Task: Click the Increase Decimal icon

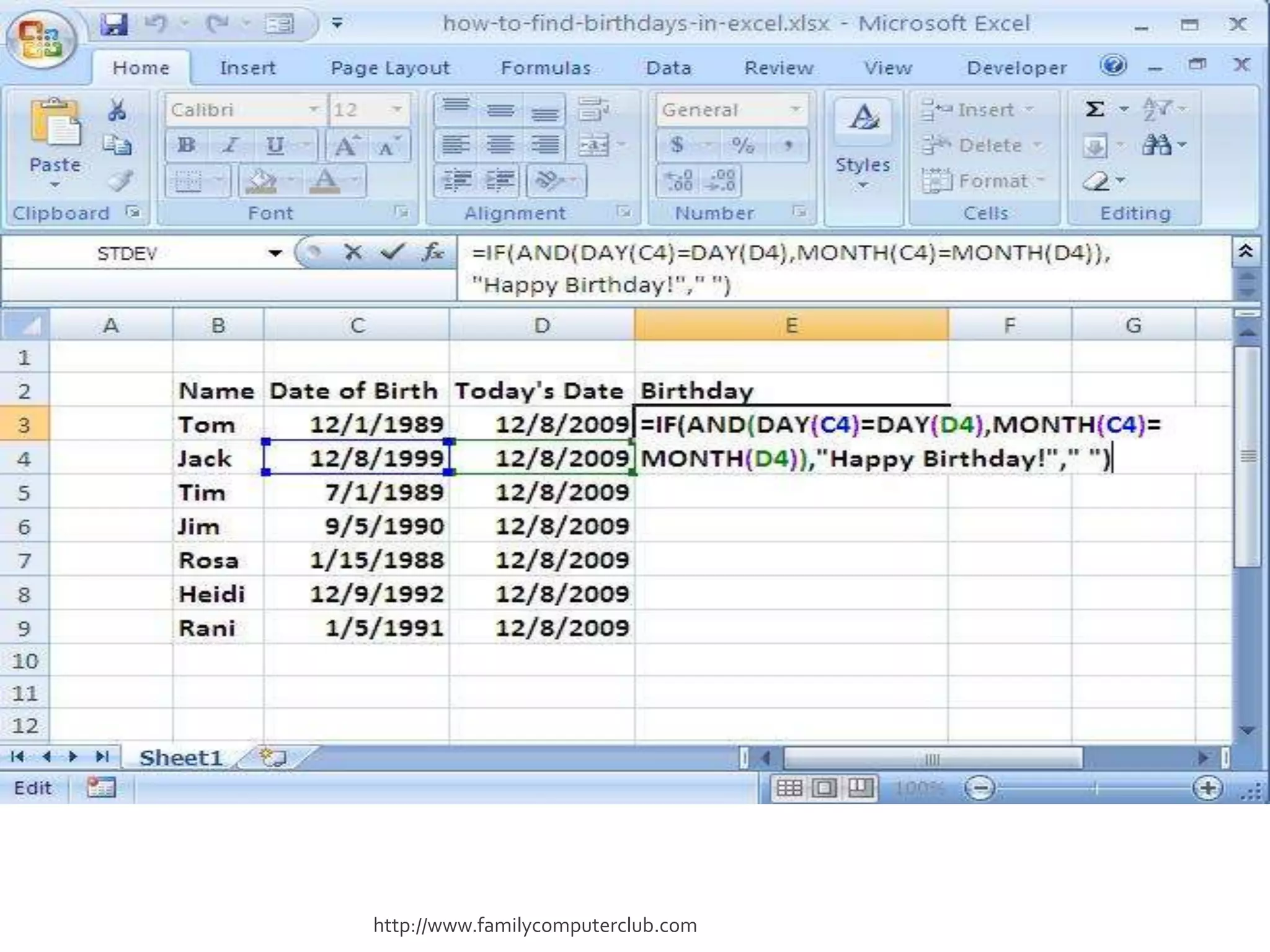Action: (x=678, y=180)
